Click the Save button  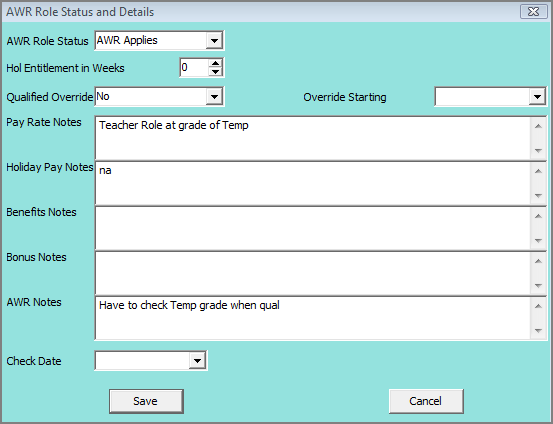146,401
